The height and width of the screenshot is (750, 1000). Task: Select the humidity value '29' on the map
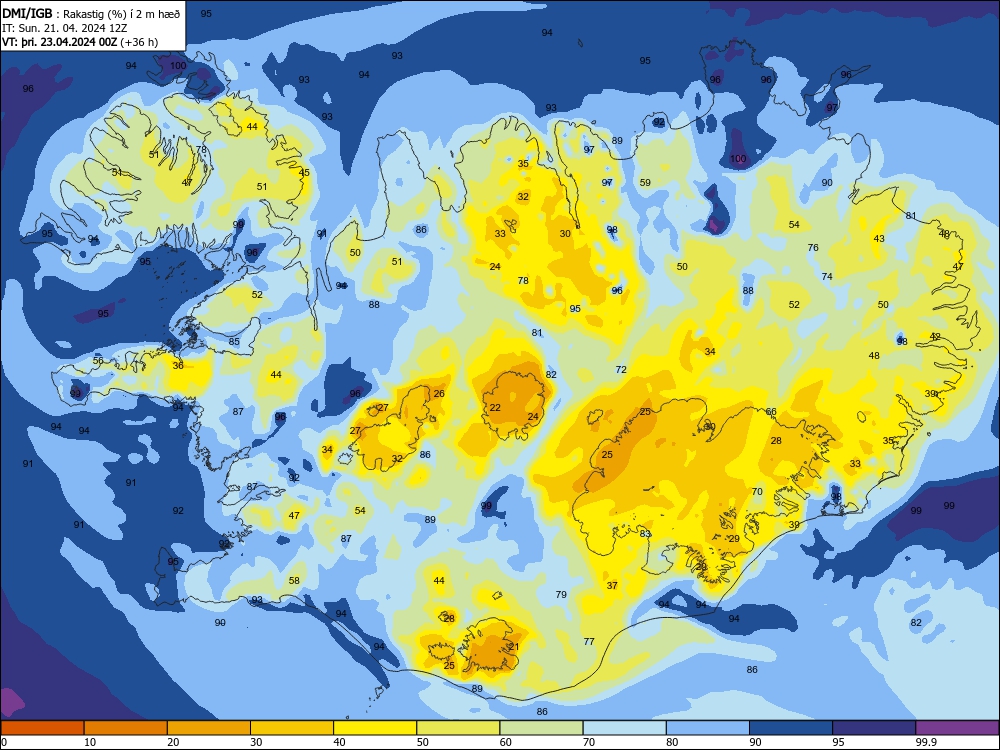pyautogui.click(x=734, y=539)
